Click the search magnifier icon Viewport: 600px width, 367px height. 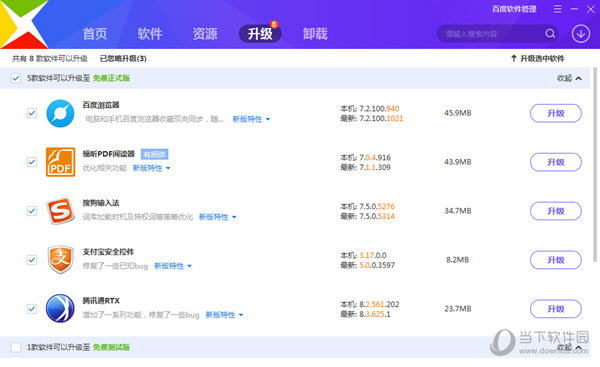(550, 34)
